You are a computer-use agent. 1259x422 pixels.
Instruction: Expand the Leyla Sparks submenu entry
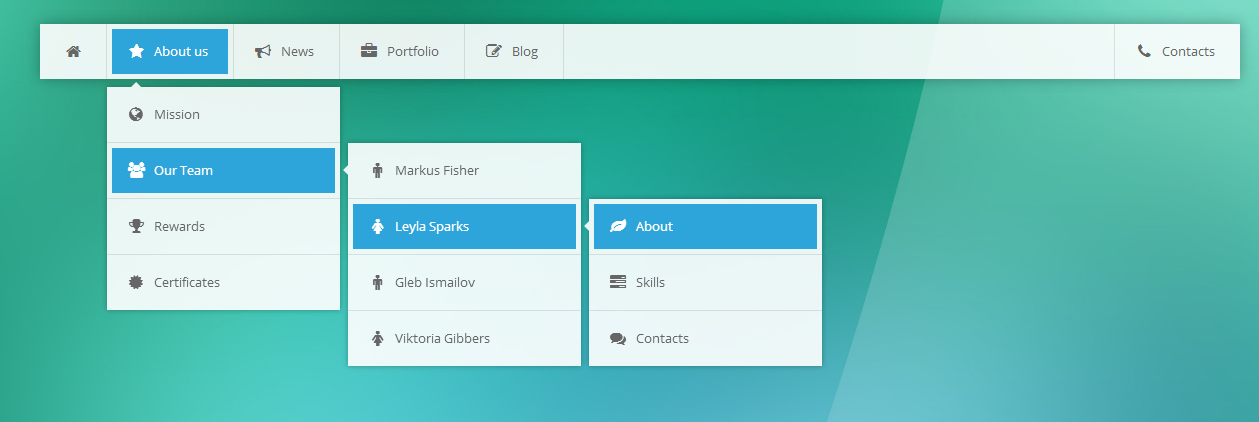click(464, 227)
